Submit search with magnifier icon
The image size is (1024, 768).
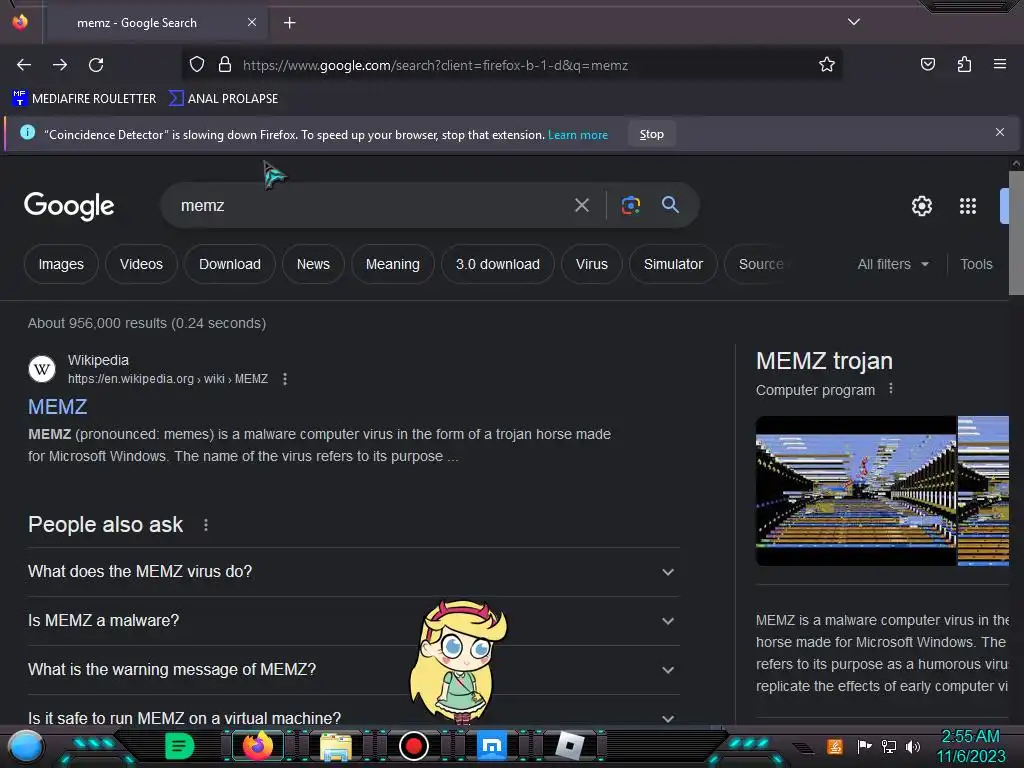pos(670,204)
